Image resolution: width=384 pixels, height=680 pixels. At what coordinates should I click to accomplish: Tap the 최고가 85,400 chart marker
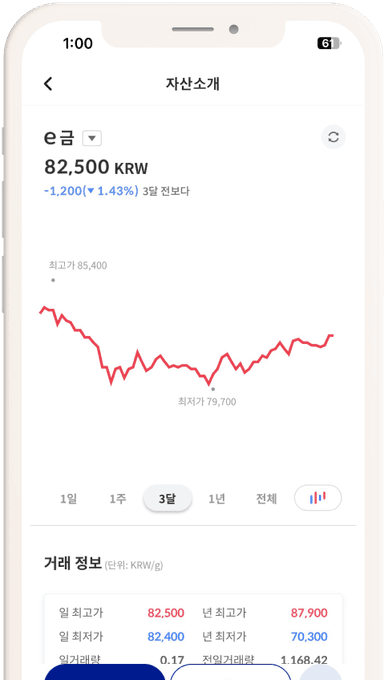click(78, 265)
